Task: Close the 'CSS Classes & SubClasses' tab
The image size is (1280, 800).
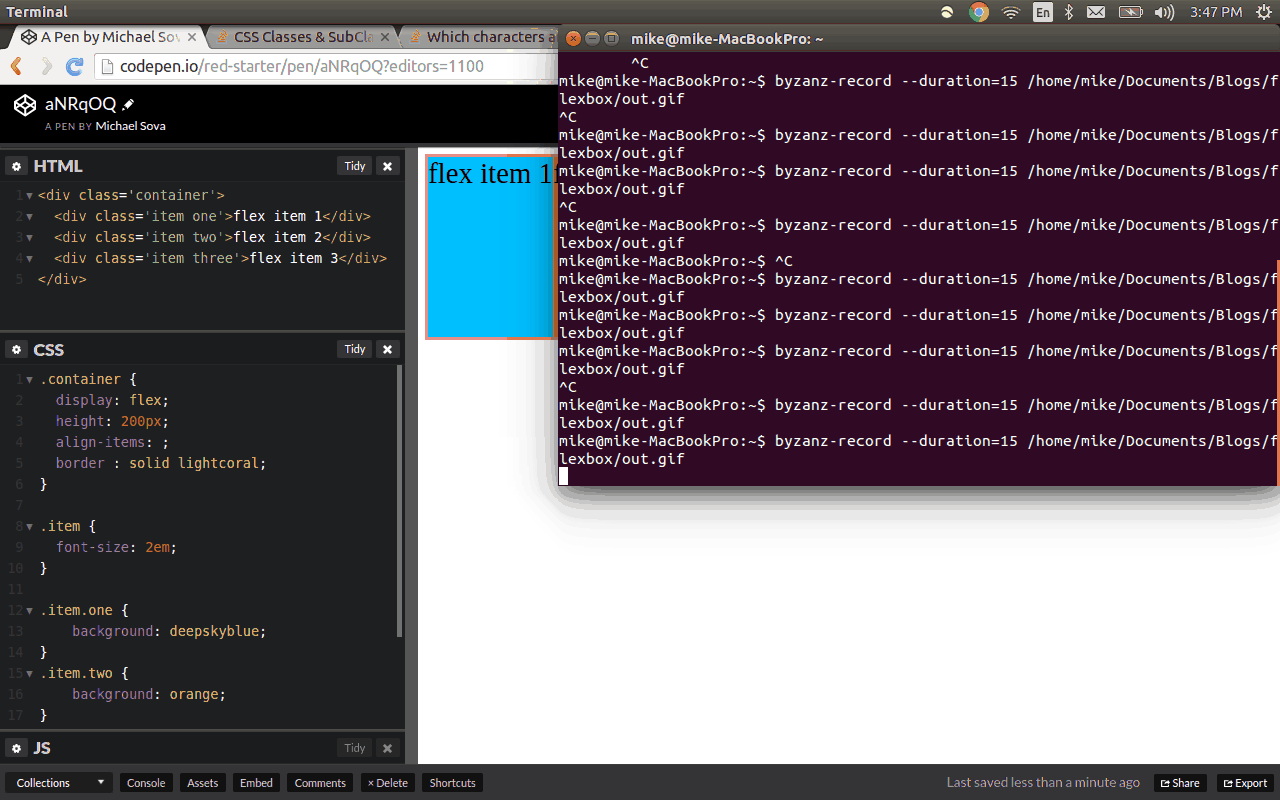Action: point(385,38)
